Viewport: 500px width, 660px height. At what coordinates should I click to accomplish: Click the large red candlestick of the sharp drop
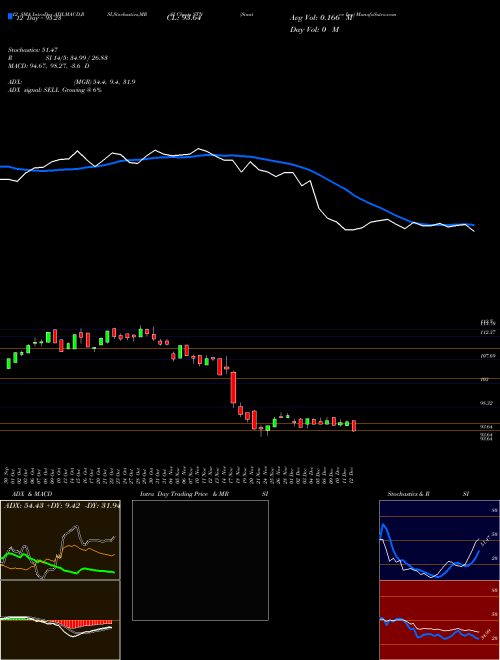233,388
